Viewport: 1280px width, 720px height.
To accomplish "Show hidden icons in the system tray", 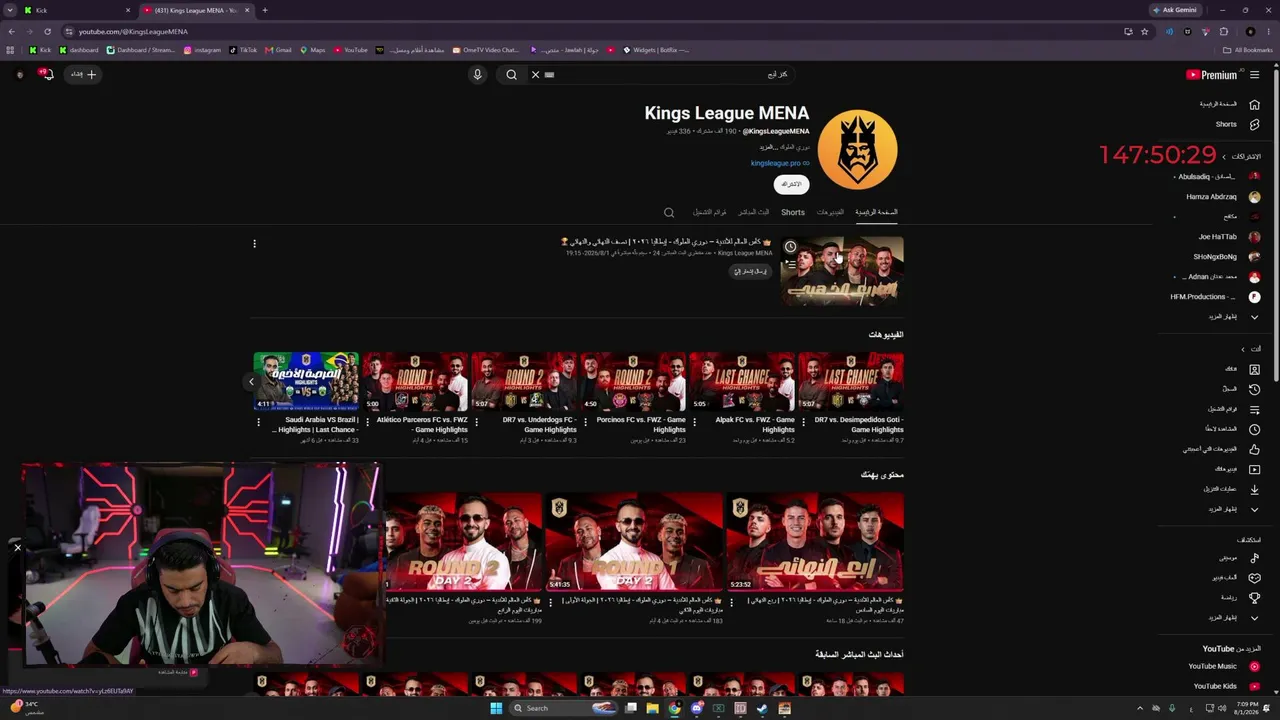I will [1140, 708].
